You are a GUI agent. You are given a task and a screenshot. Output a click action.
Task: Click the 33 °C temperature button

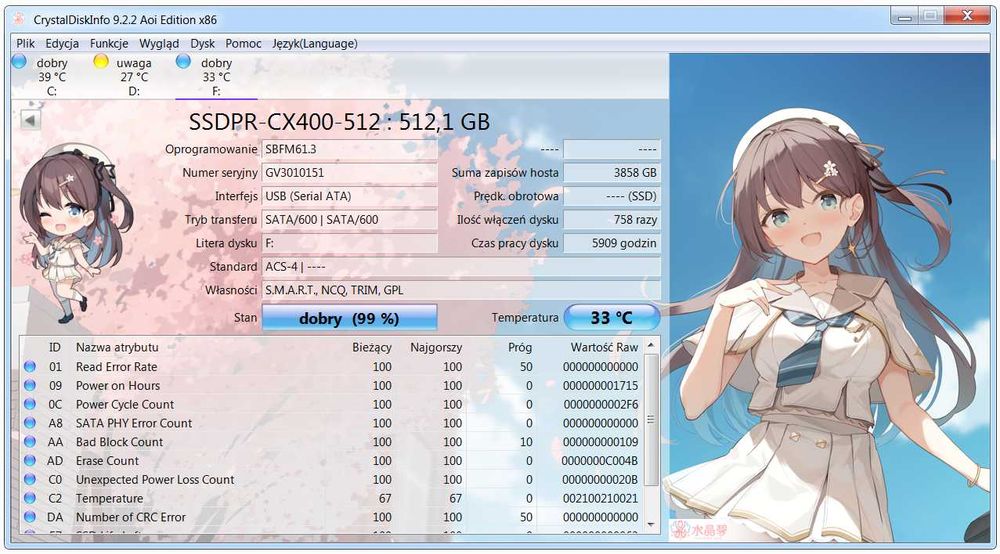pos(612,317)
